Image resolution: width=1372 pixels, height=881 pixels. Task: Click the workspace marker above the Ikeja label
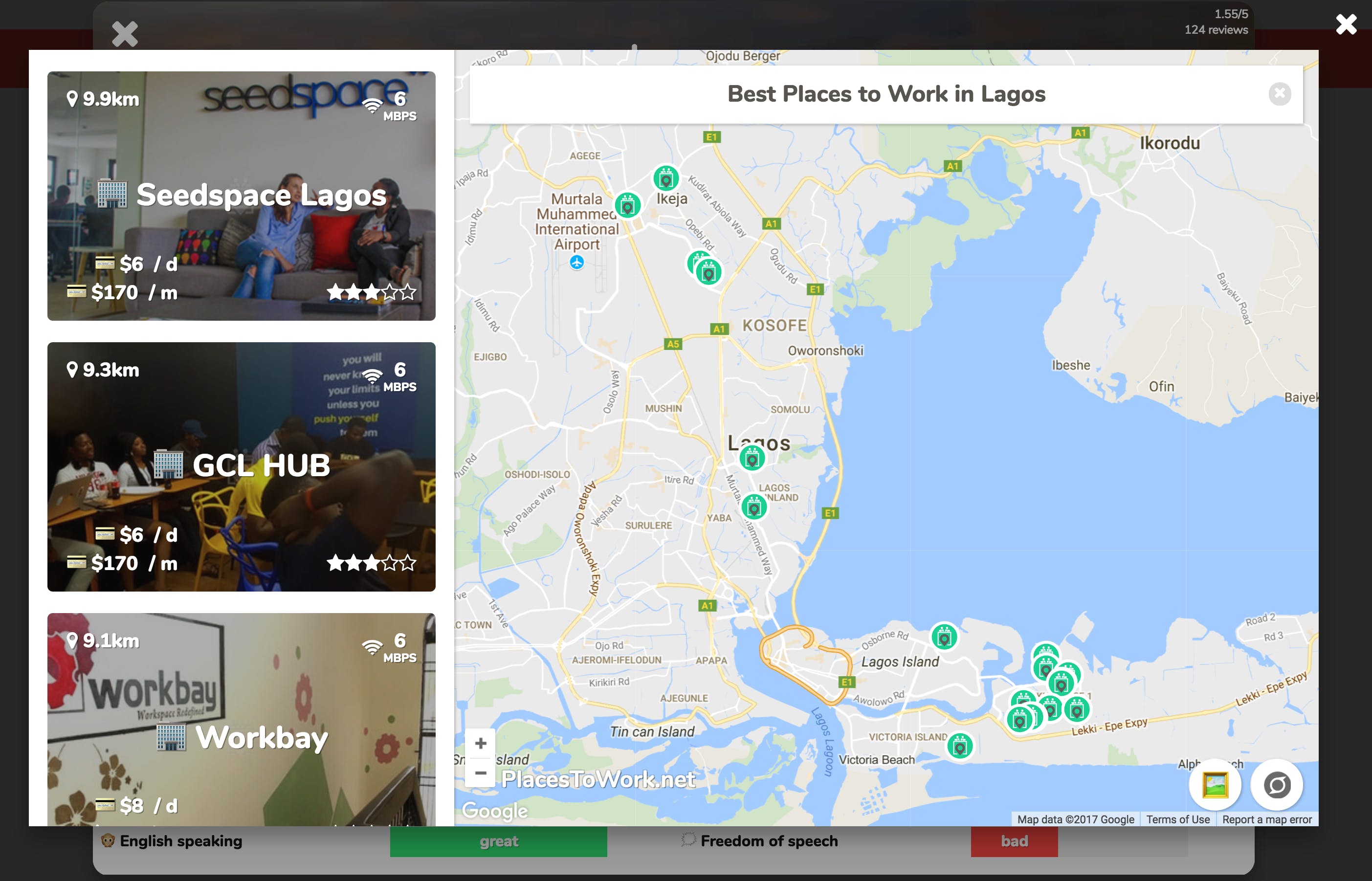tap(666, 178)
